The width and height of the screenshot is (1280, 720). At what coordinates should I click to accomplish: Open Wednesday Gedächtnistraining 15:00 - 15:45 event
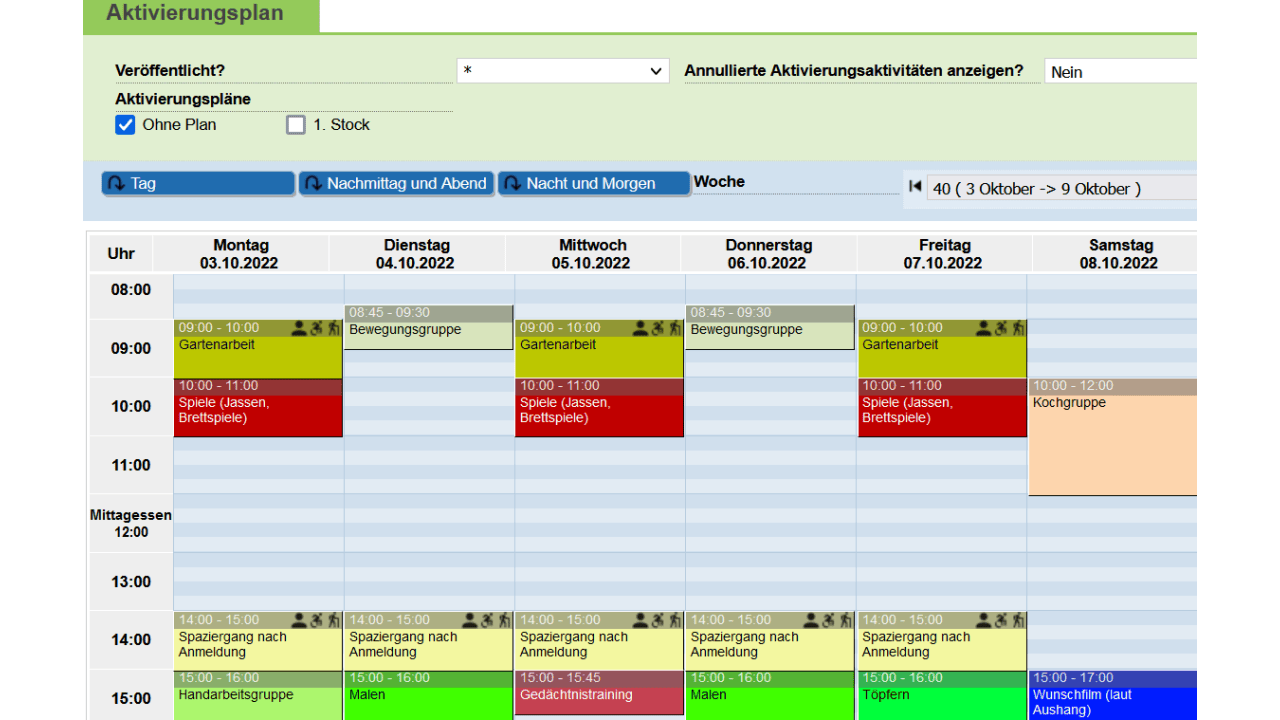point(599,693)
